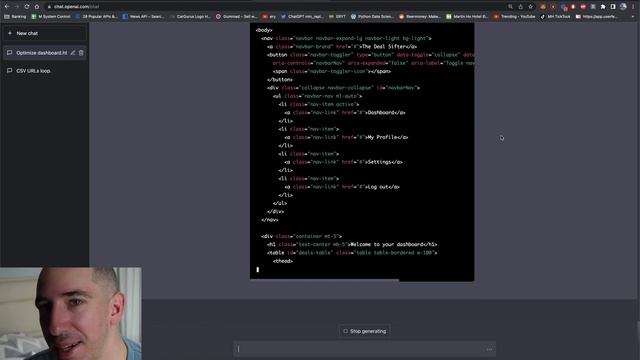The height and width of the screenshot is (360, 640).
Task: Open the Python Data Science bookmark
Action: [x=372, y=17]
